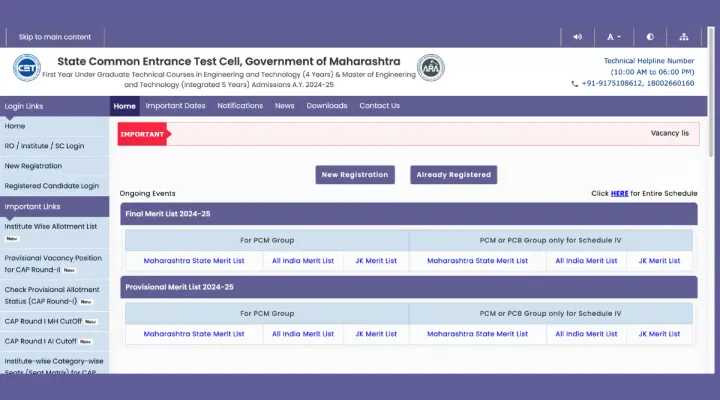This screenshot has height=400, width=720.
Task: Click the New Registration button
Action: 355,175
